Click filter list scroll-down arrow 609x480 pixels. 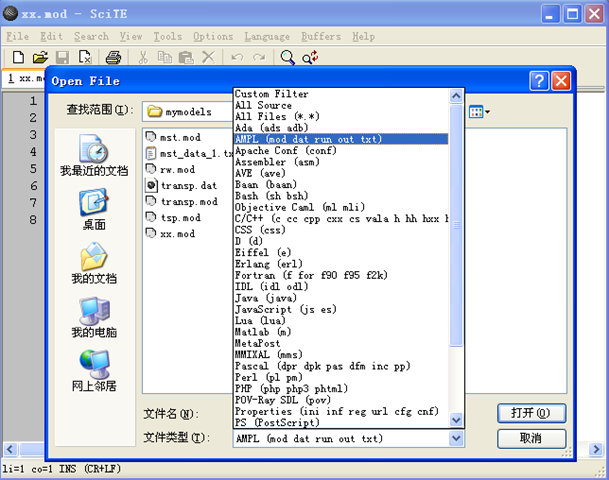point(456,420)
